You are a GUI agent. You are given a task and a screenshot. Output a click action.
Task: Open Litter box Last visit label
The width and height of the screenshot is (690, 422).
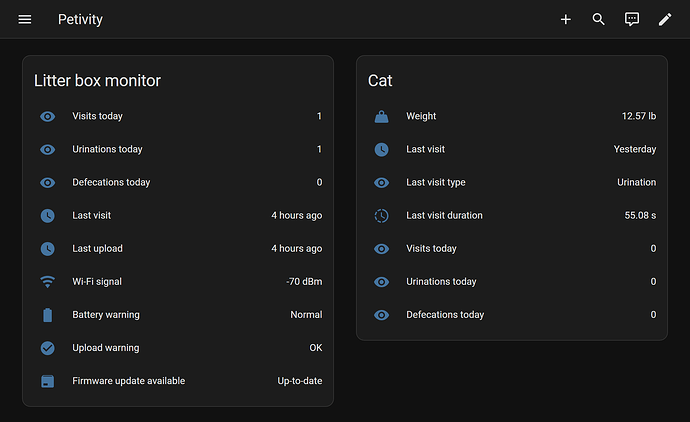[92, 215]
